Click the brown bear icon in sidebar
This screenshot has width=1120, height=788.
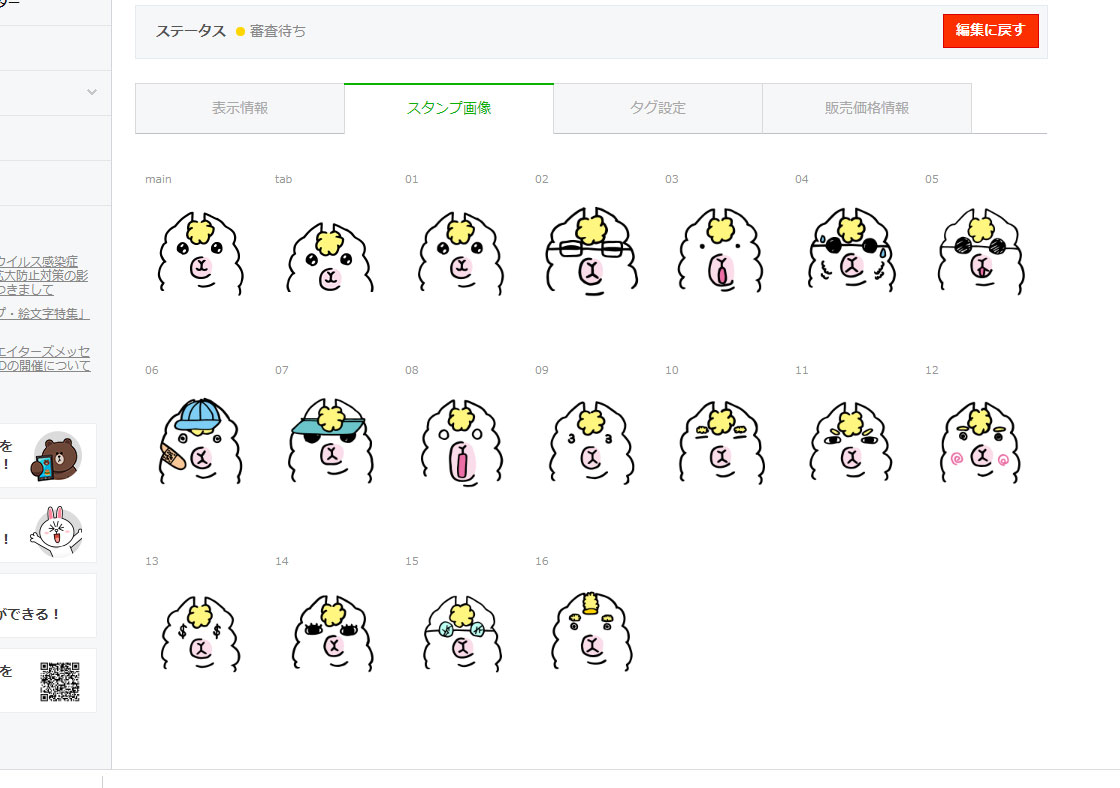click(x=57, y=457)
